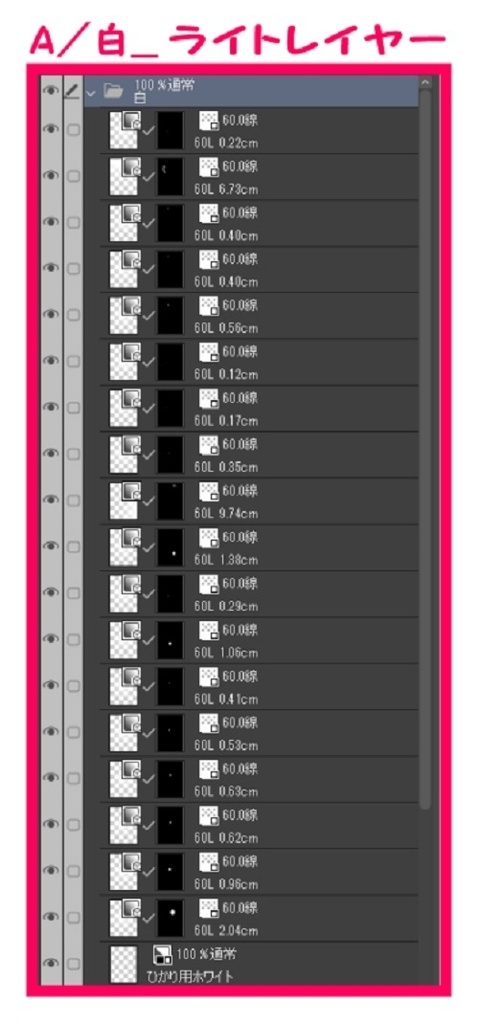479x1024 pixels.
Task: Select the mask thumbnail of 60L 2.04cm layer
Action: [171, 918]
